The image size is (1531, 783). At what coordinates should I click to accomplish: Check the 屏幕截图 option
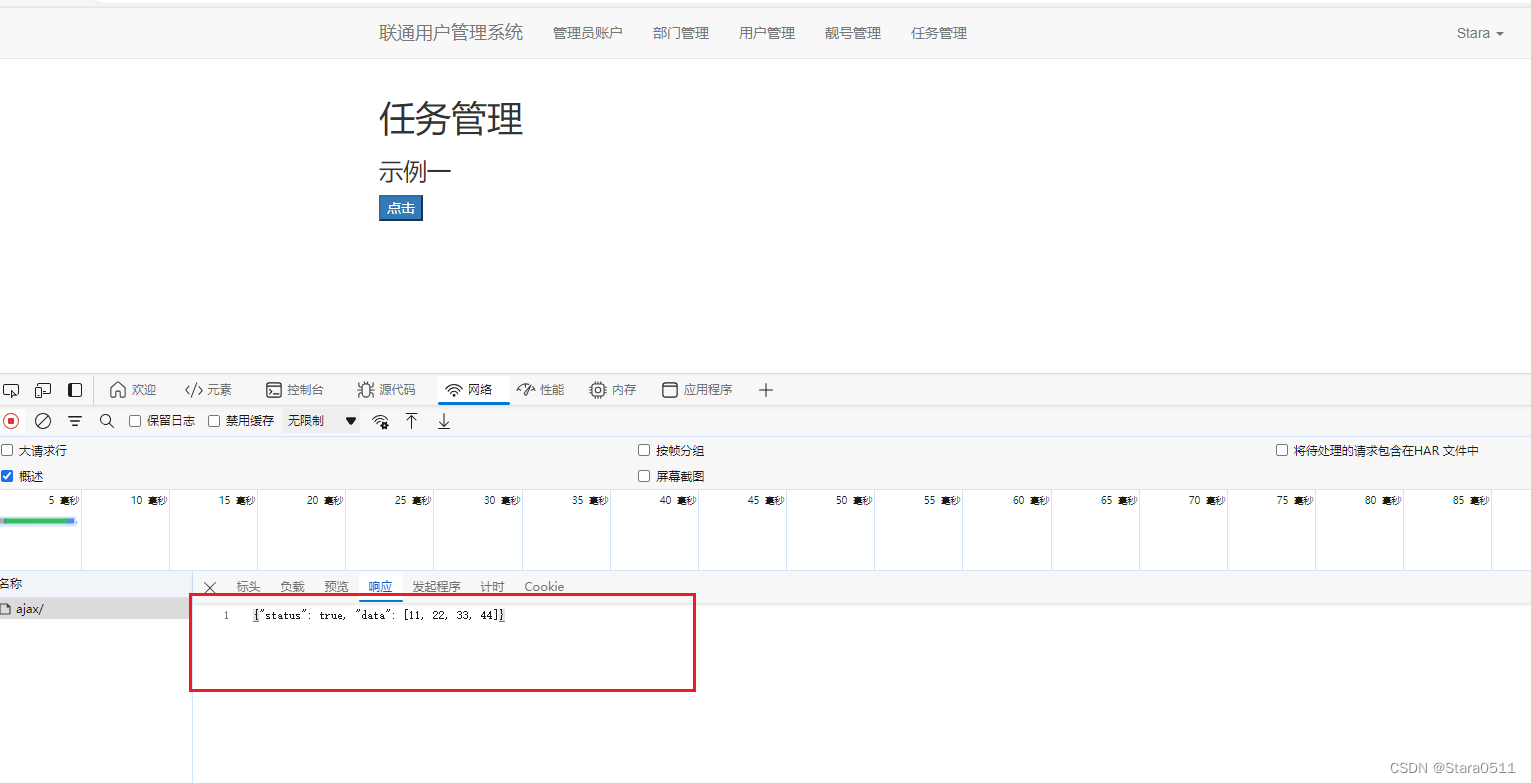(644, 476)
